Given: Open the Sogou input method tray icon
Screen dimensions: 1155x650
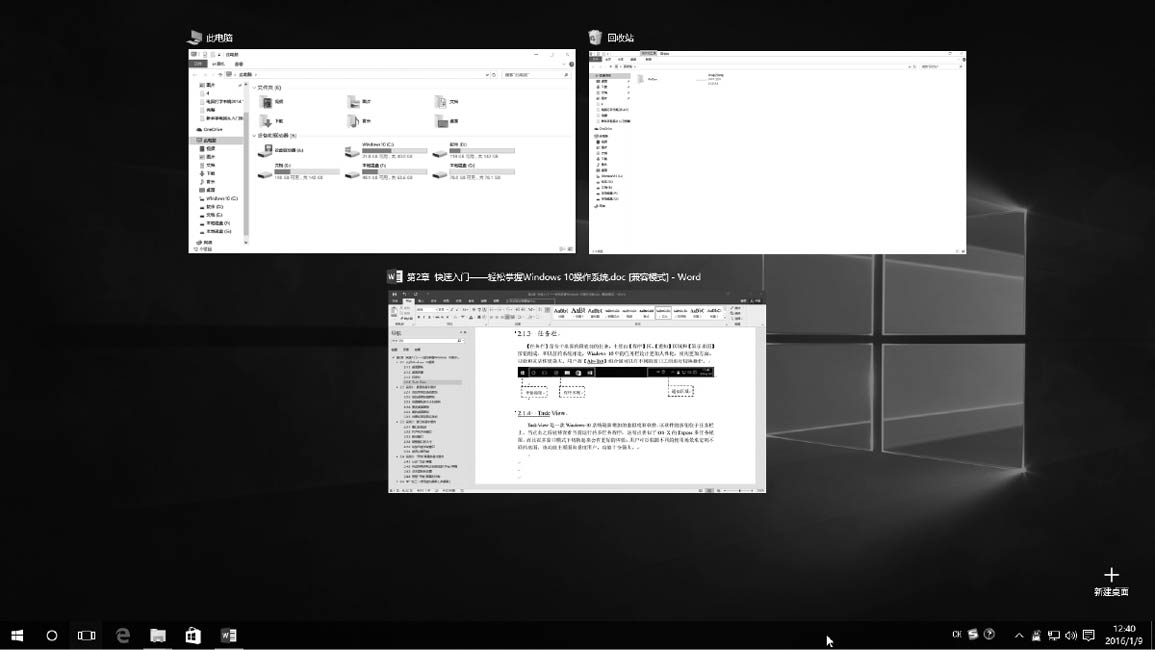Looking at the screenshot, I should coord(972,635).
